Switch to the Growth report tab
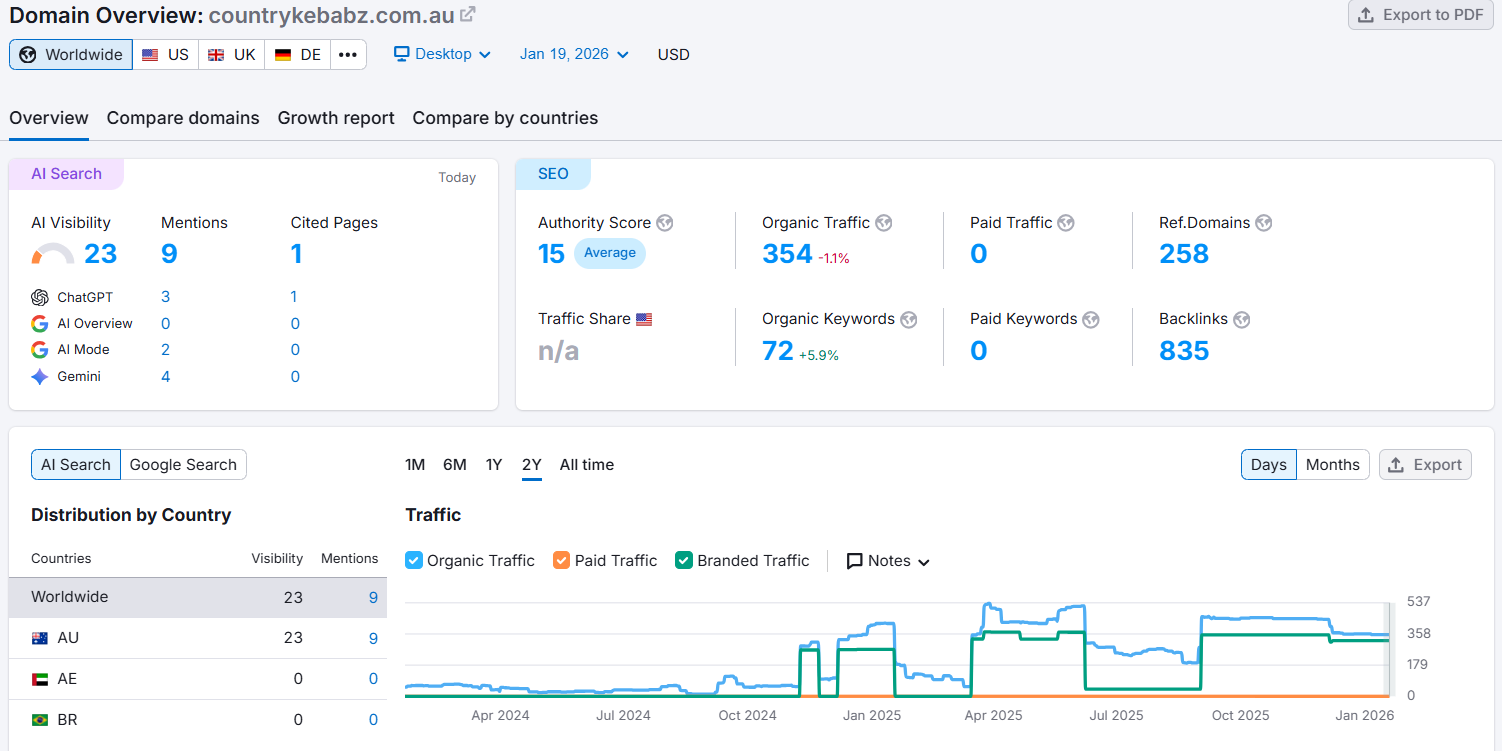Viewport: 1502px width, 751px height. 336,118
